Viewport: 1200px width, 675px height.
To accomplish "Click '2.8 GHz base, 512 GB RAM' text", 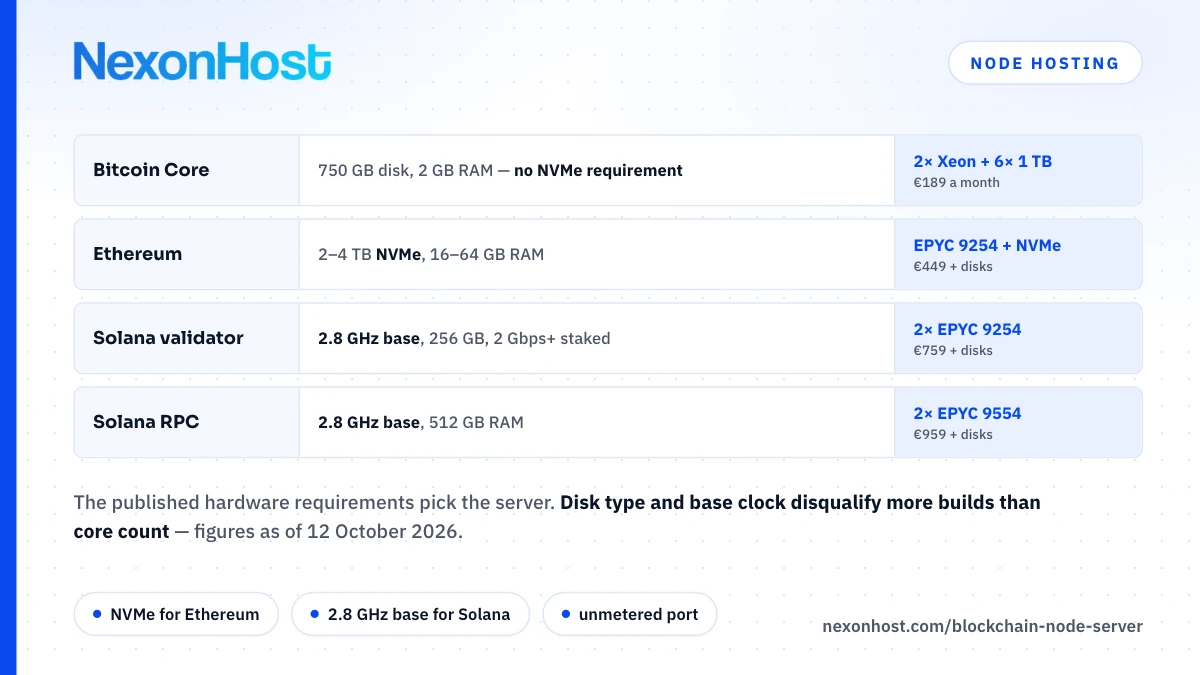I will [421, 422].
